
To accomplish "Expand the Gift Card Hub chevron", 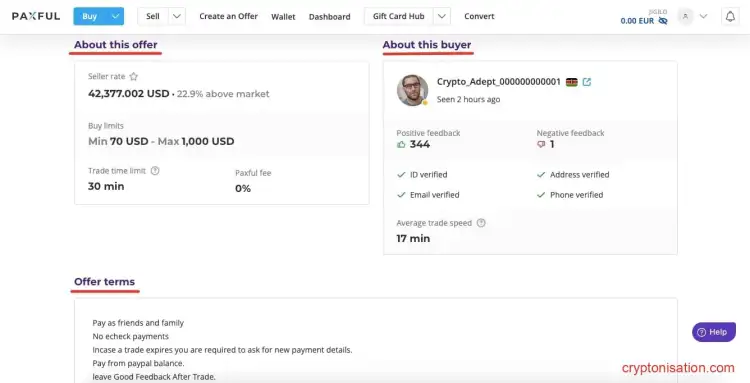I will 442,16.
